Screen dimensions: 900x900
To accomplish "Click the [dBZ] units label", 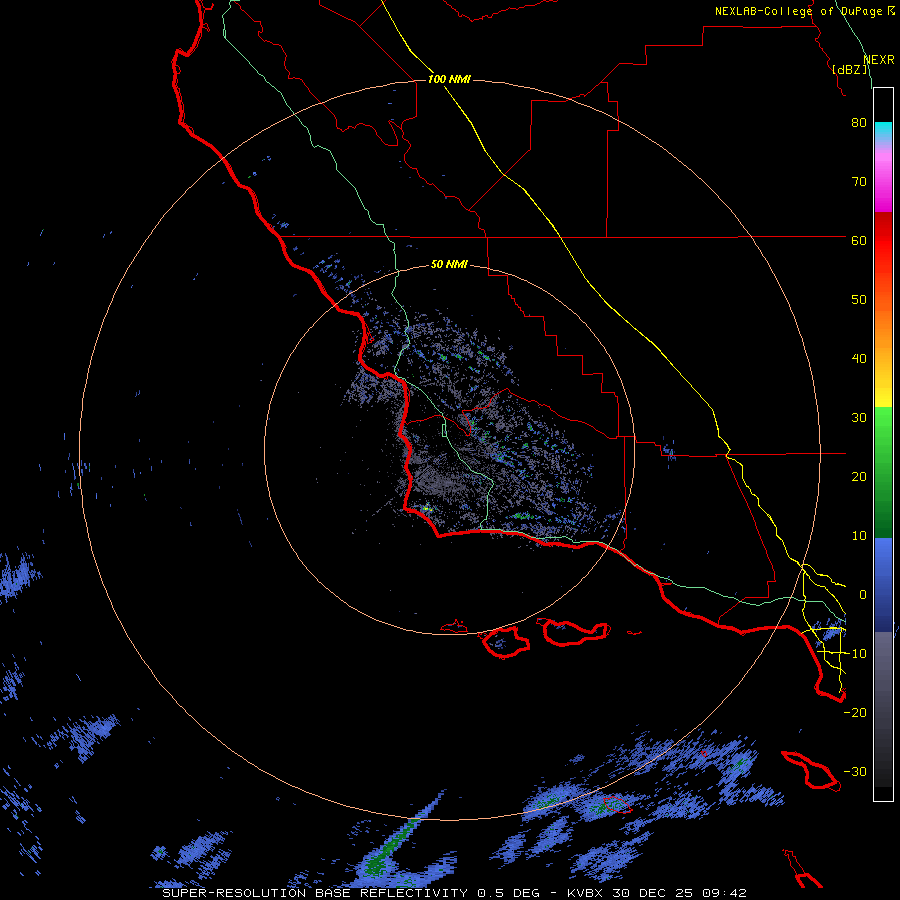I will 849,70.
